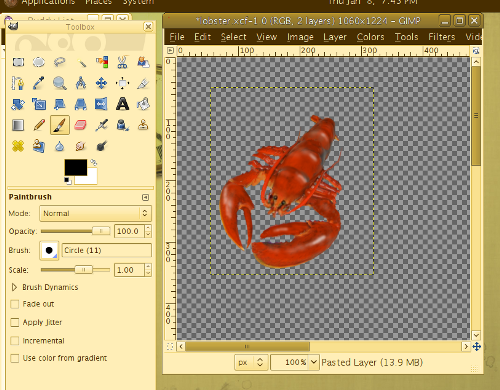Select the Smudge tool
Image resolution: width=500 pixels, height=390 pixels.
(x=81, y=146)
